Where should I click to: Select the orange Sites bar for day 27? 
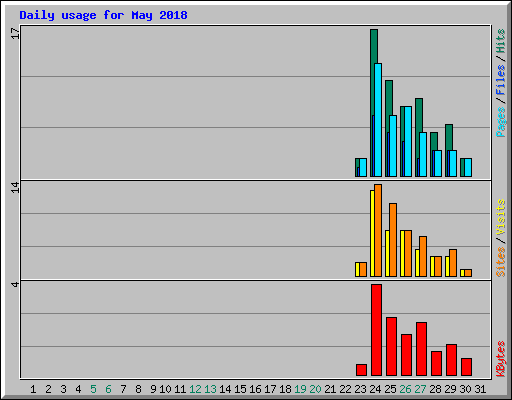pyautogui.click(x=423, y=256)
